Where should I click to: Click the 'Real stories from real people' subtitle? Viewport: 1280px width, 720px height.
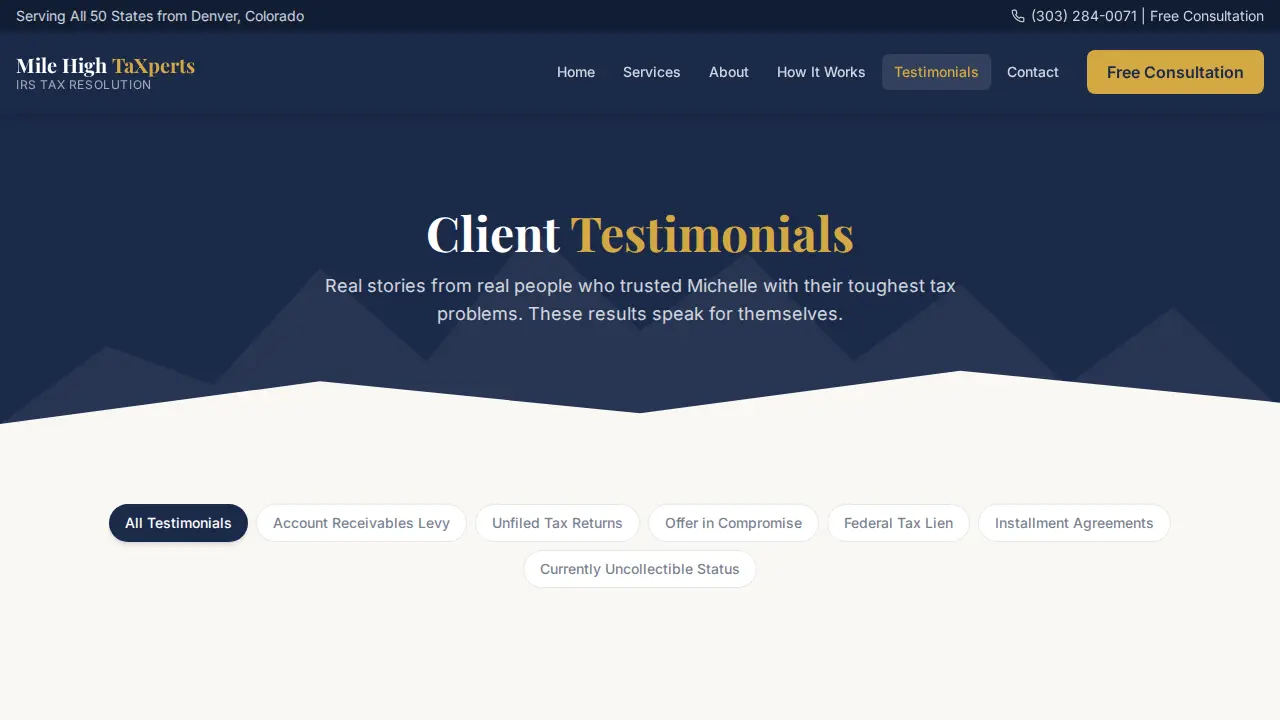coord(640,300)
